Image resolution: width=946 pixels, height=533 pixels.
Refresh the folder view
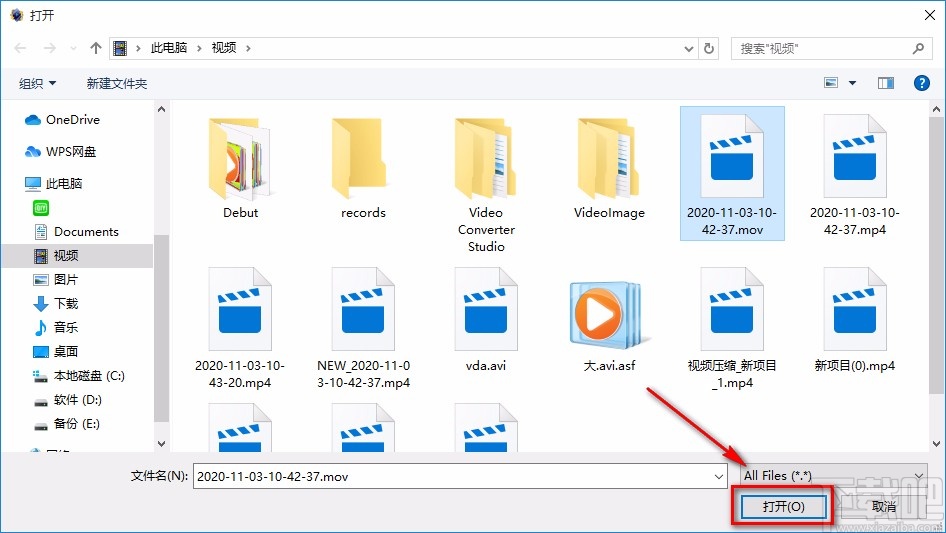[709, 49]
